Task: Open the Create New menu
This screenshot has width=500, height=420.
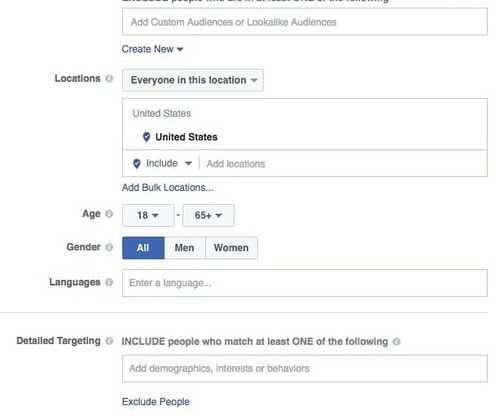Action: coord(152,49)
